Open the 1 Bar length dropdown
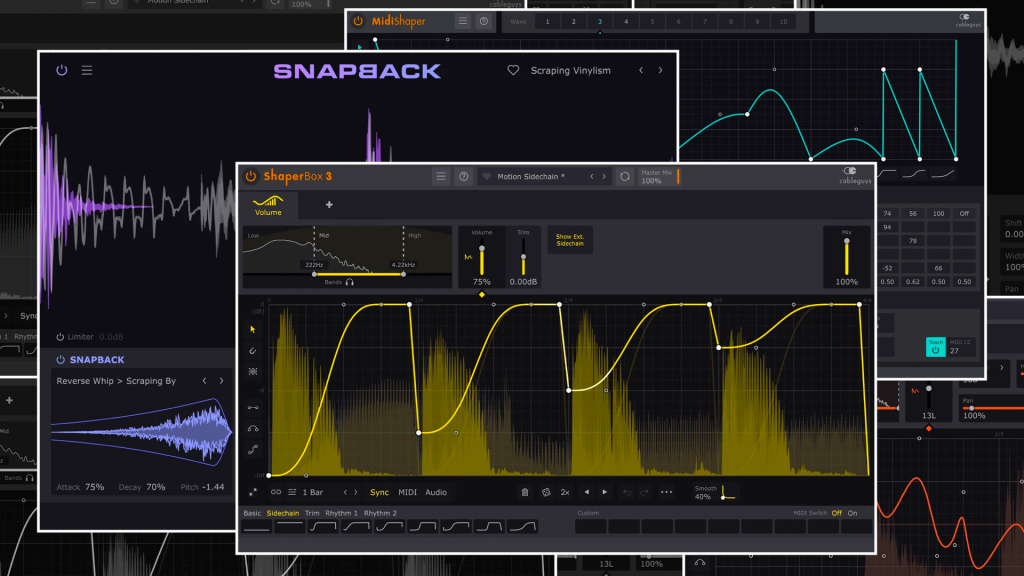Image resolution: width=1024 pixels, height=576 pixels. (313, 492)
